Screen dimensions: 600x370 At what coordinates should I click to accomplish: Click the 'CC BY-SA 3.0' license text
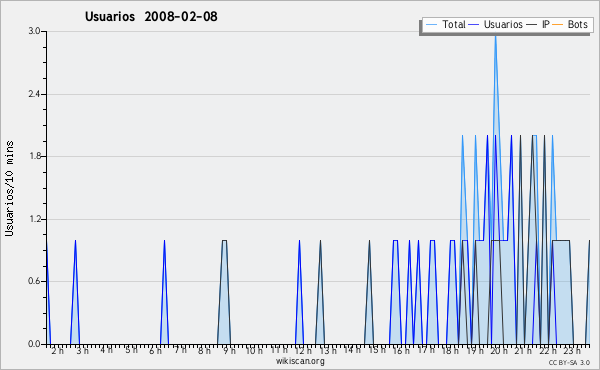569,362
